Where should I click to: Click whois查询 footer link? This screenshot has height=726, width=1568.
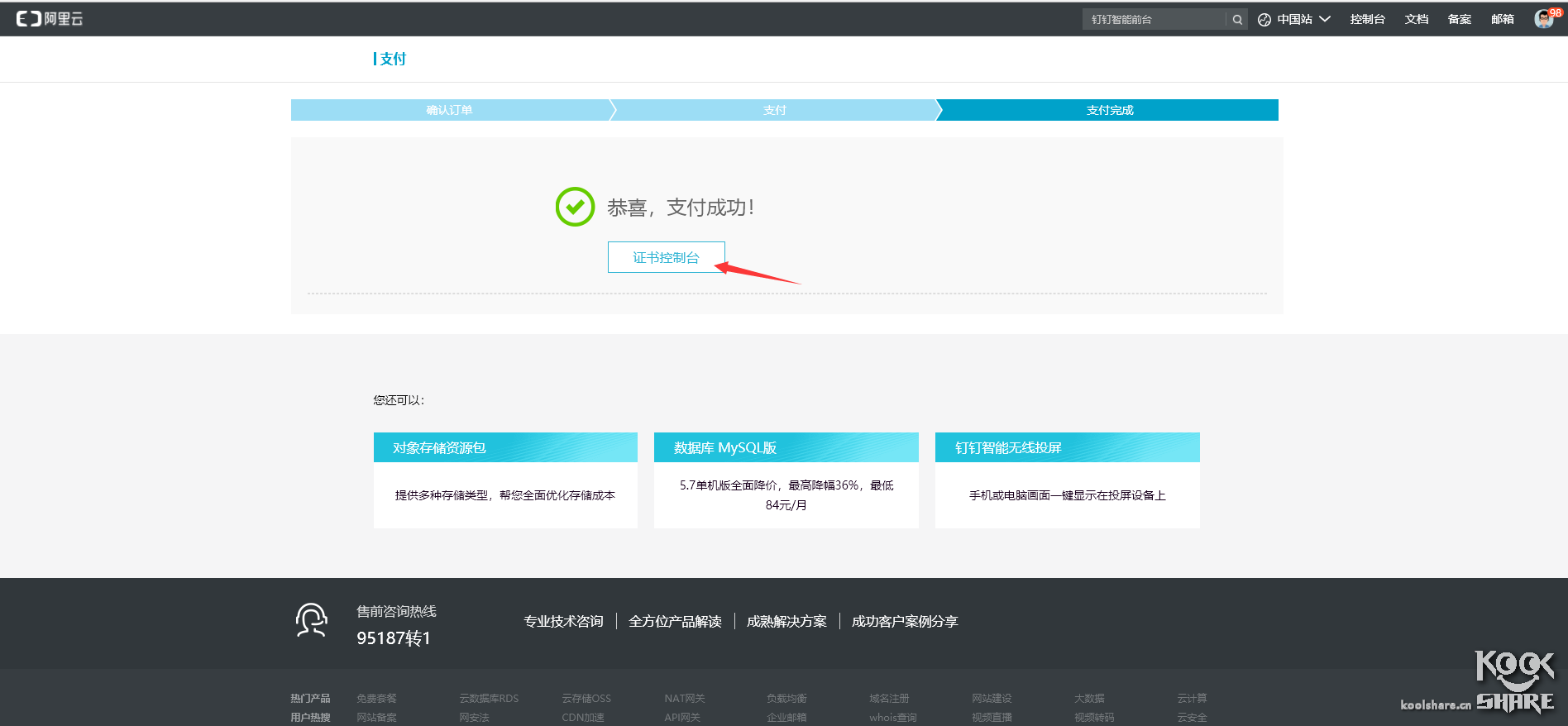pyautogui.click(x=893, y=718)
